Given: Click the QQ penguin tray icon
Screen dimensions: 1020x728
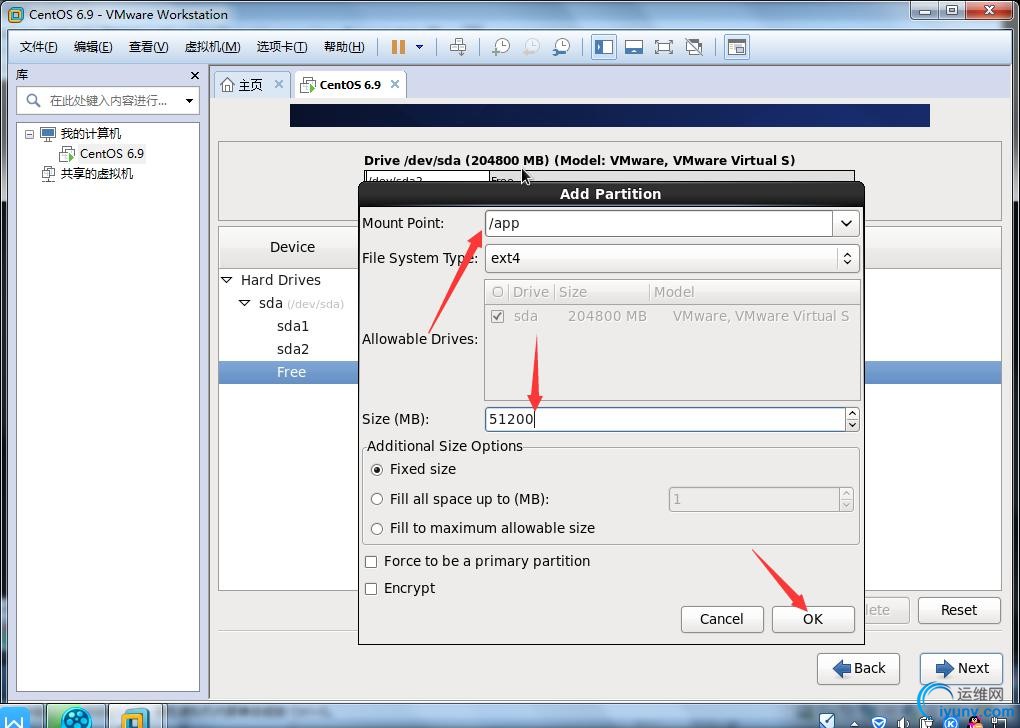Looking at the screenshot, I should (x=974, y=721).
